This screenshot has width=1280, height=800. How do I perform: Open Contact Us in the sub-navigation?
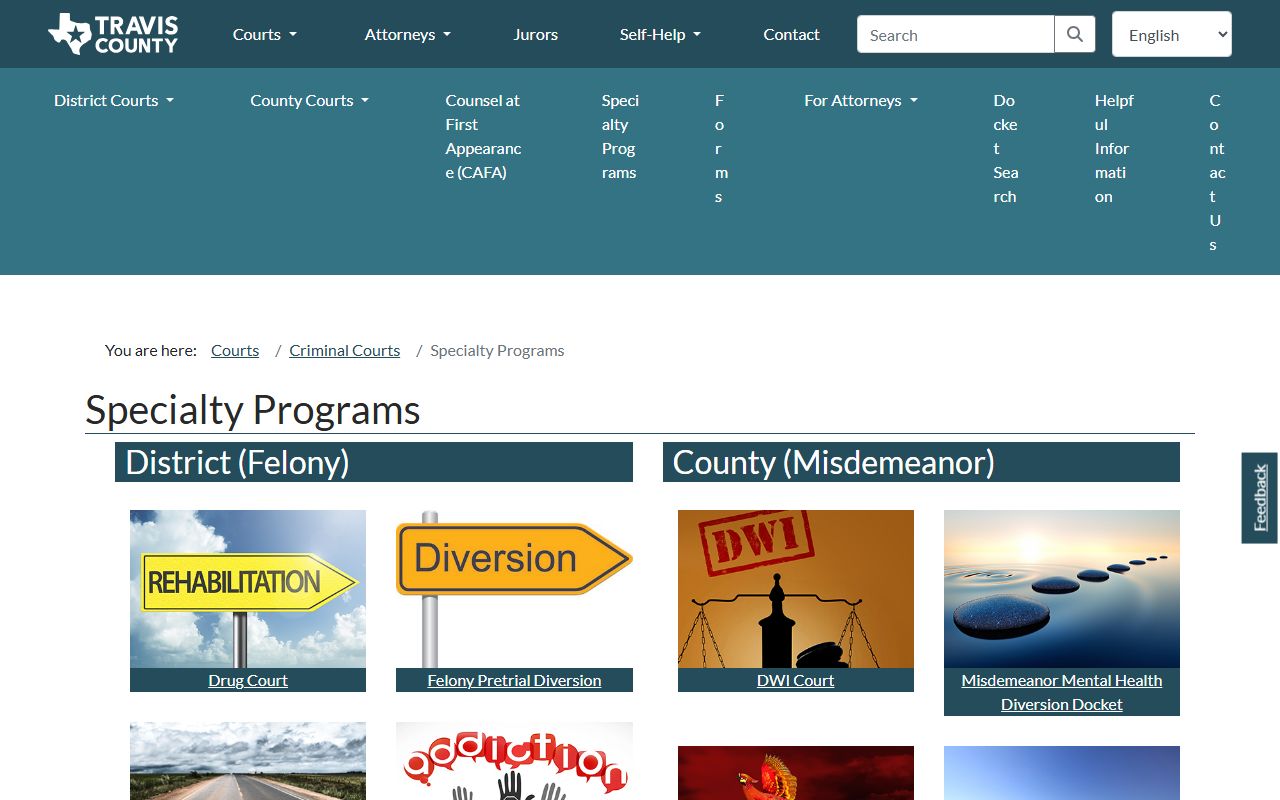[1217, 172]
